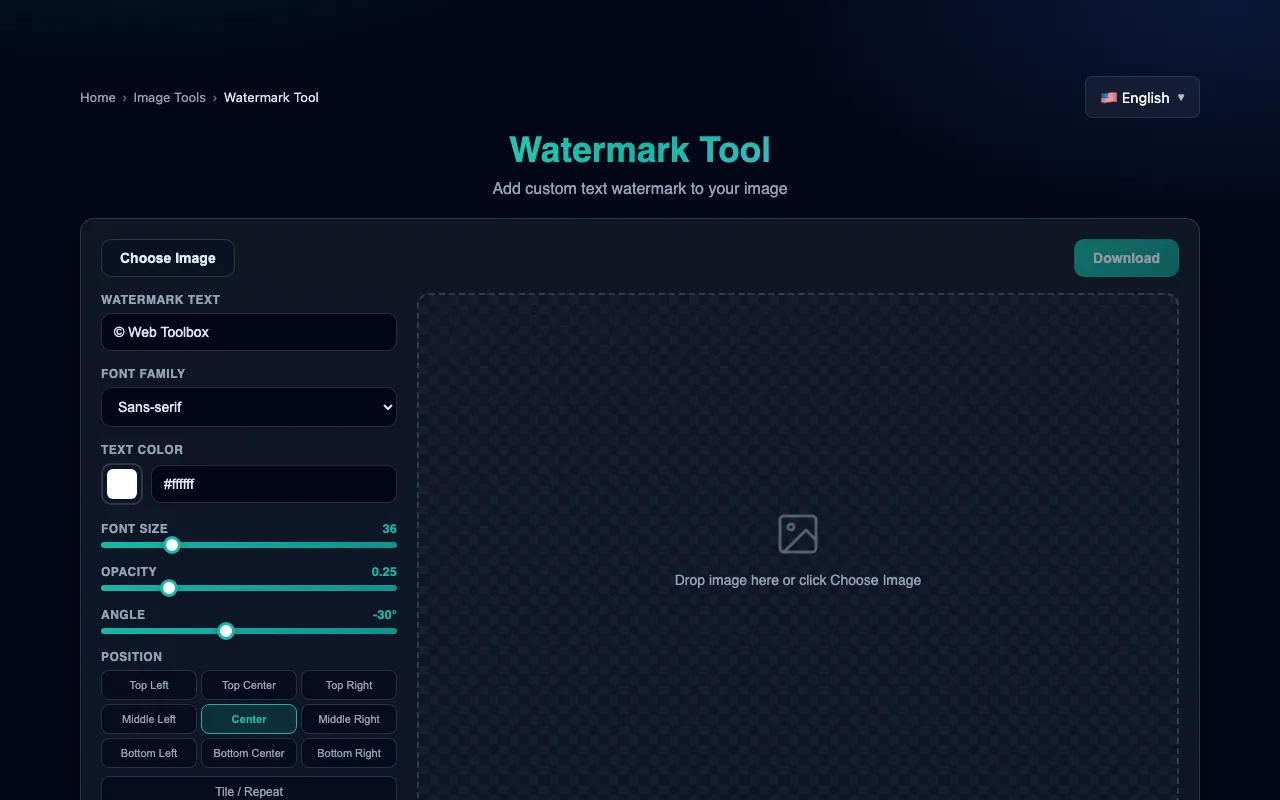Select Top Right position
This screenshot has height=800, width=1280.
(x=349, y=685)
